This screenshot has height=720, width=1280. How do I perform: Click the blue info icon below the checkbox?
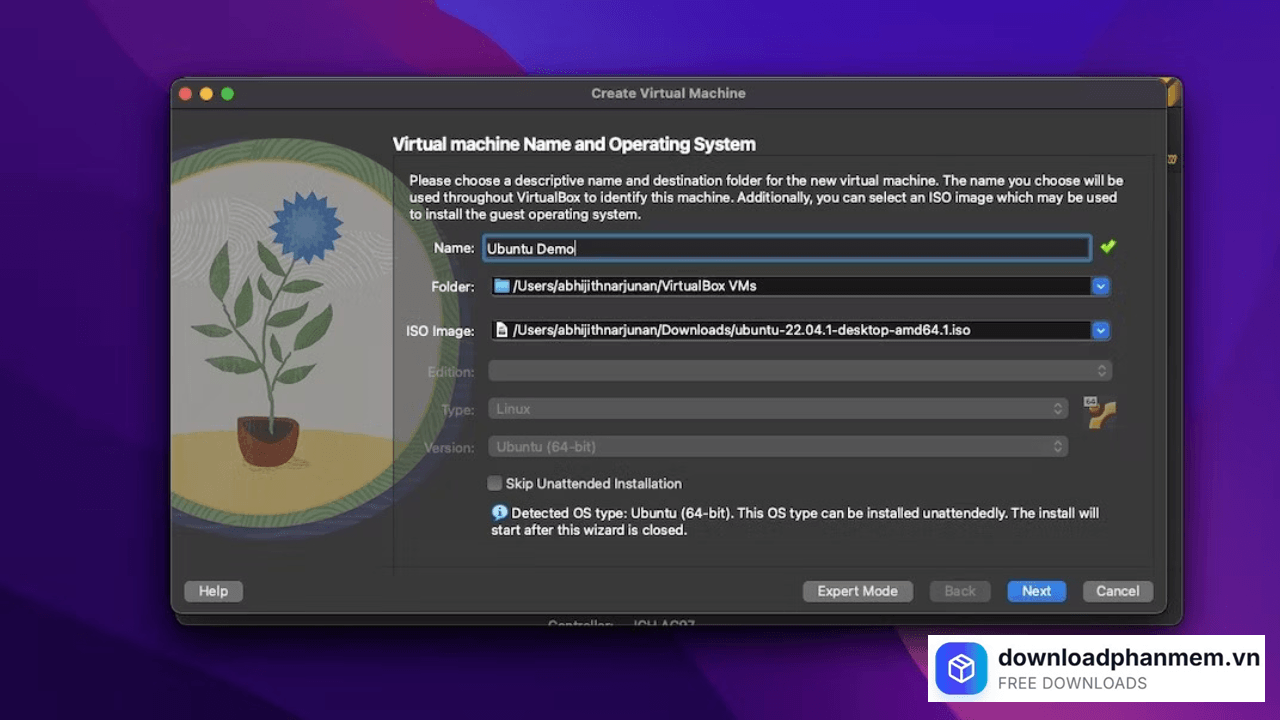point(499,512)
